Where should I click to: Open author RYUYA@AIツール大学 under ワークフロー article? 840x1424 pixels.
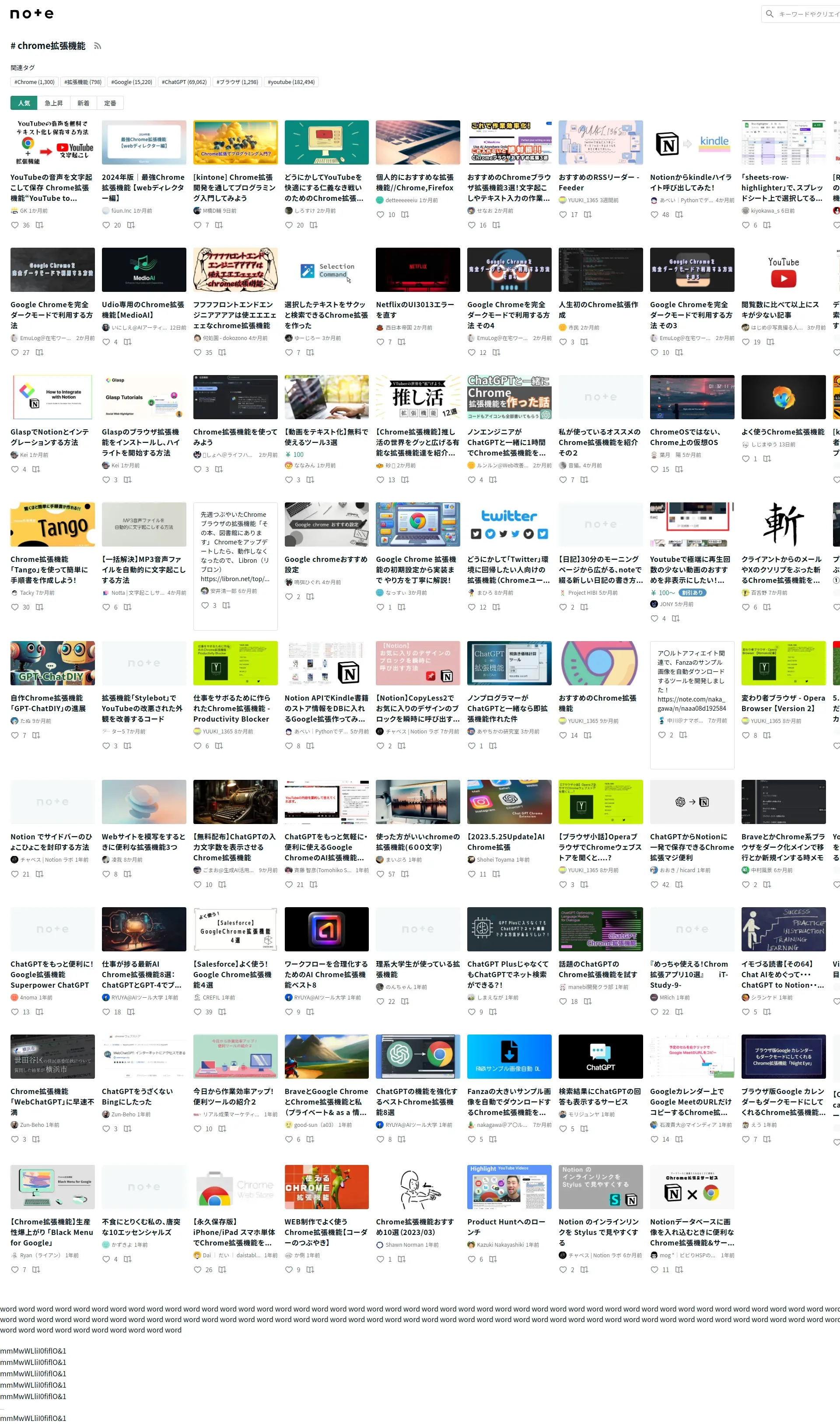(x=319, y=998)
